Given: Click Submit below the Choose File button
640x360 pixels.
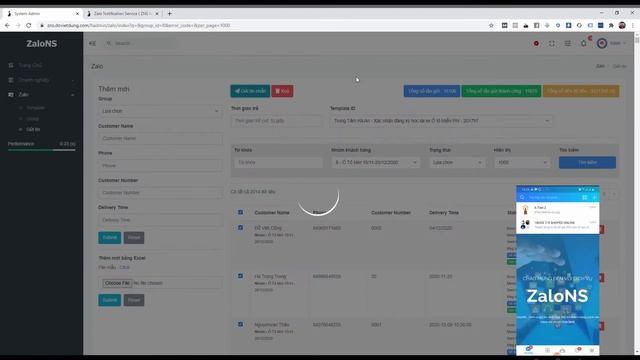Looking at the screenshot, I should point(109,300).
